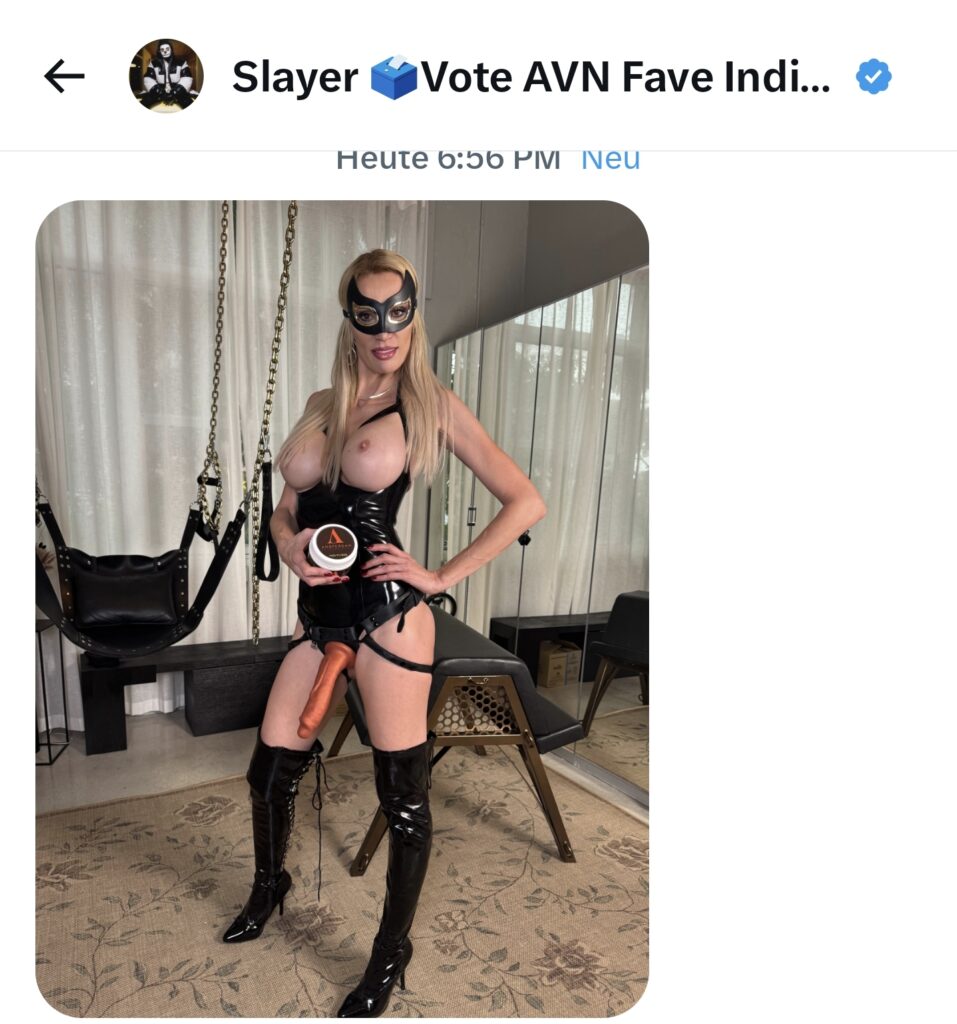This screenshot has height=1024, width=957.
Task: Click the word 'Slayer' in the header
Action: (295, 78)
